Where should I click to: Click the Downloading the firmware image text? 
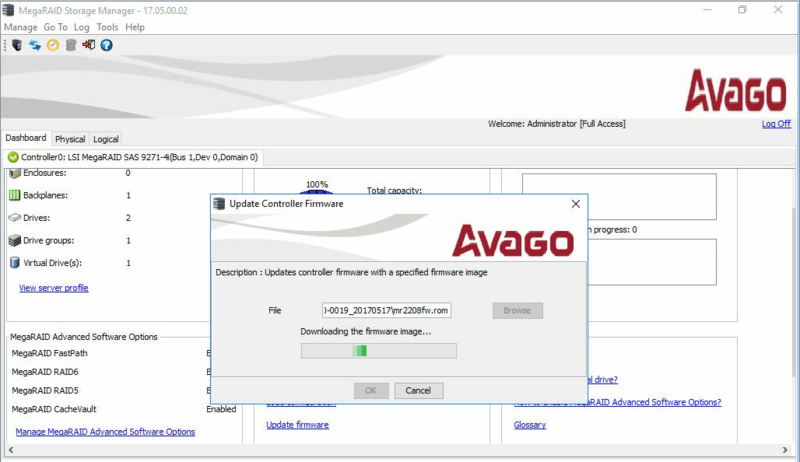[x=366, y=331]
